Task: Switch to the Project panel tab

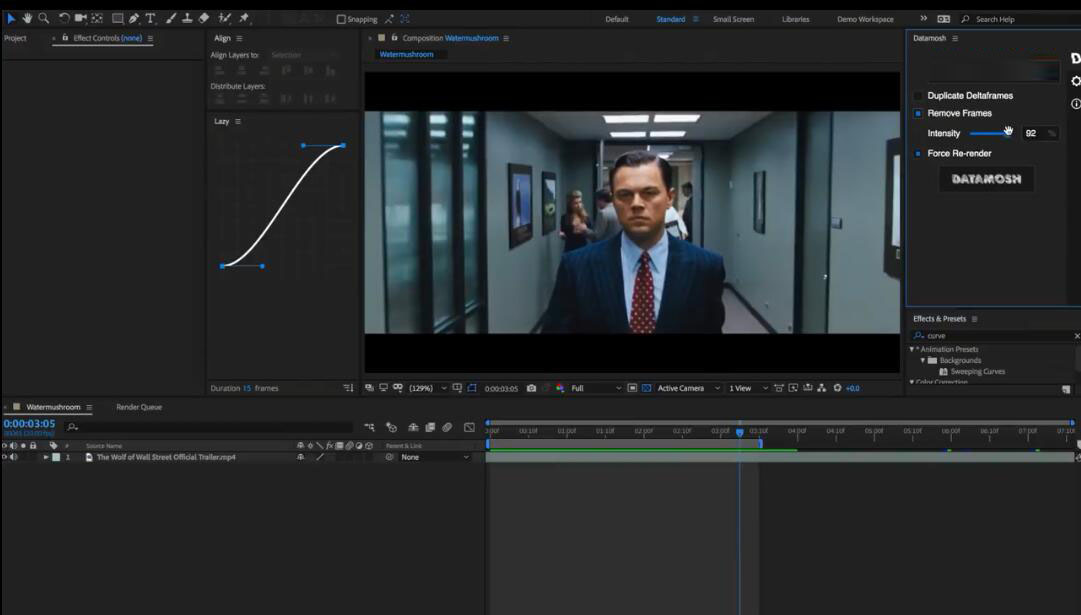Action: point(15,38)
